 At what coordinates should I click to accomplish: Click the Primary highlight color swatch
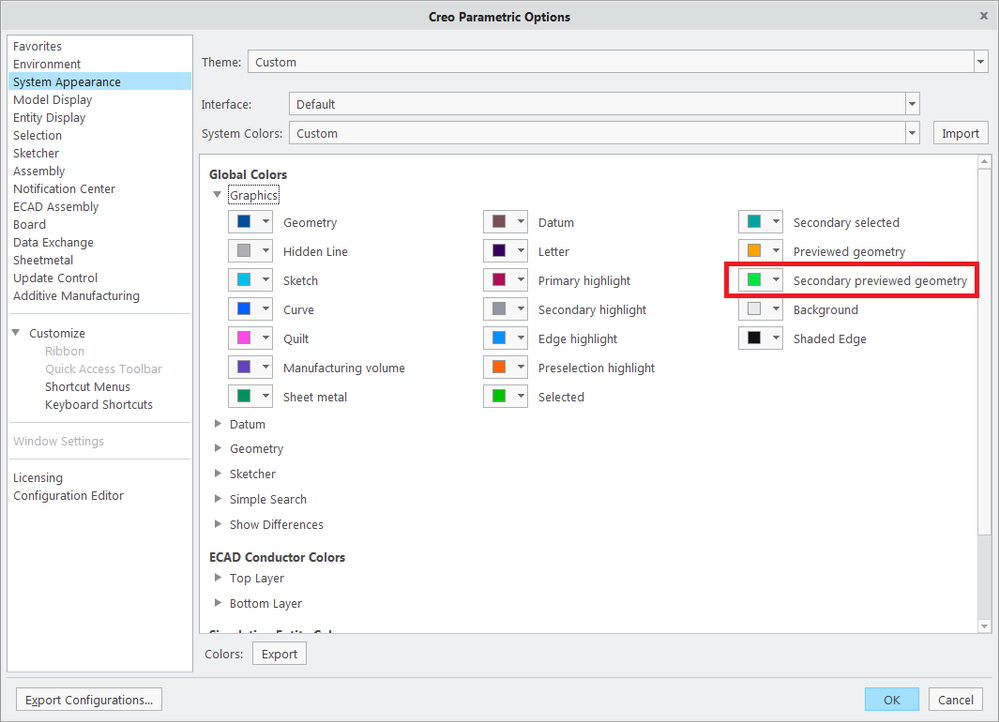[x=498, y=281]
